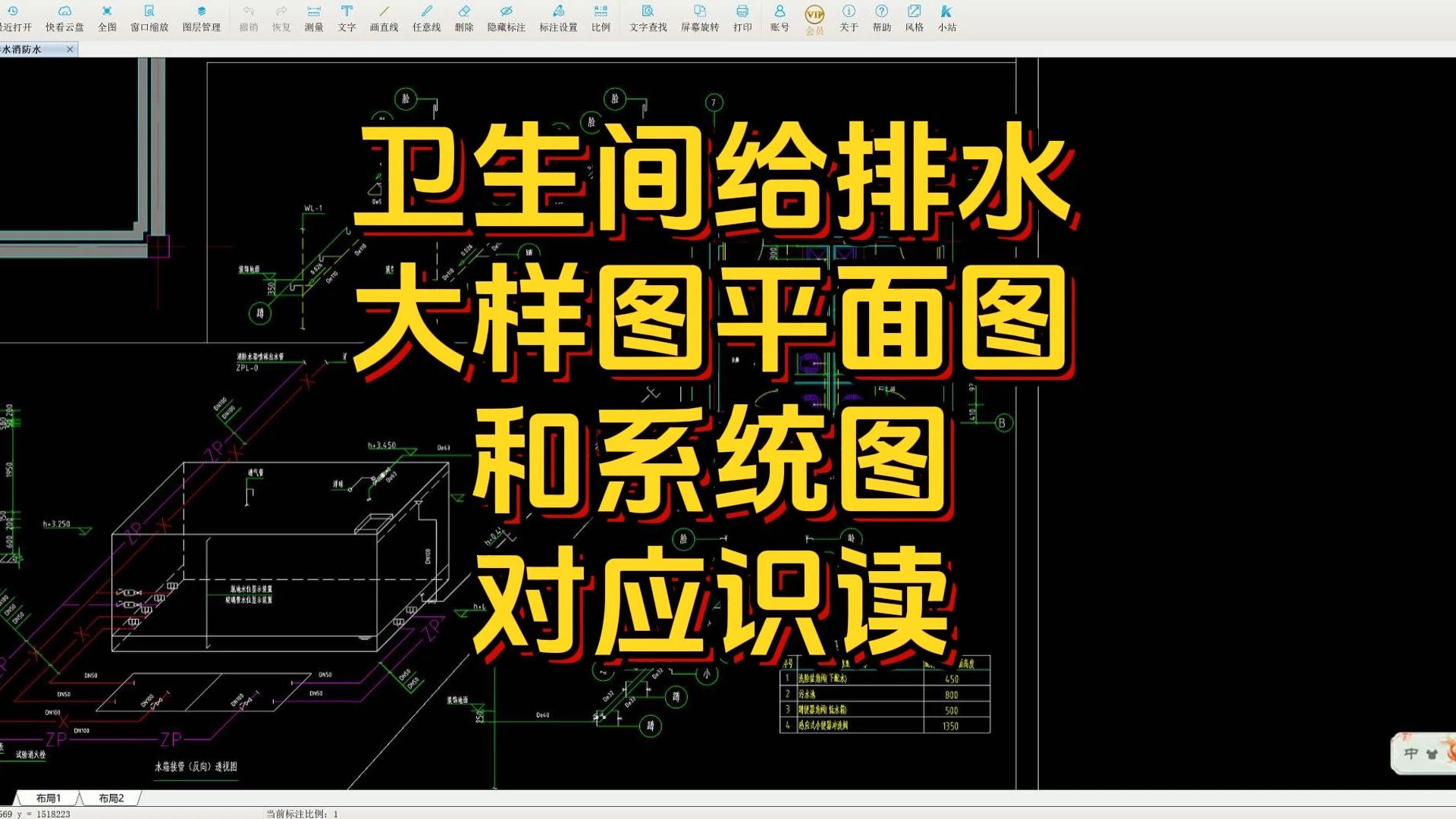Close the 水消防水 drawing tab
This screenshot has height=819, width=1456.
70,48
